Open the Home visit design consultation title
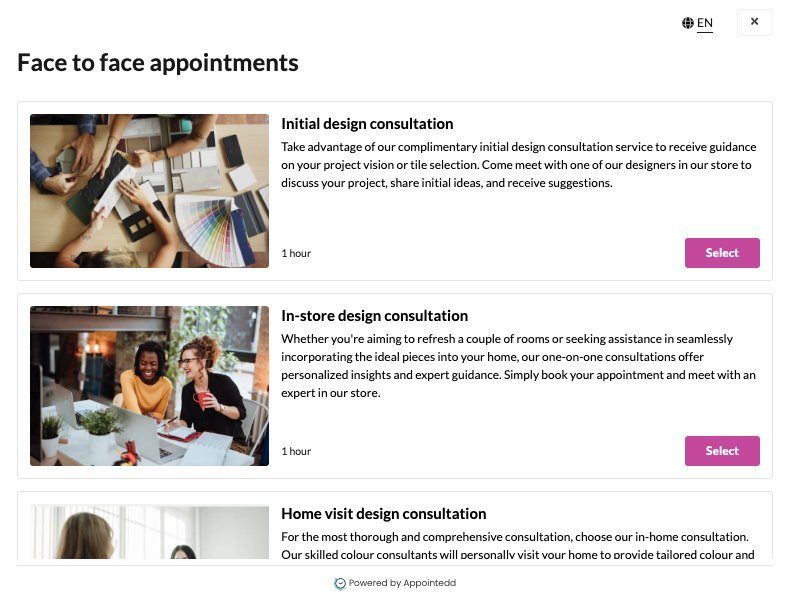Screen dimensions: 793x594 pos(383,514)
